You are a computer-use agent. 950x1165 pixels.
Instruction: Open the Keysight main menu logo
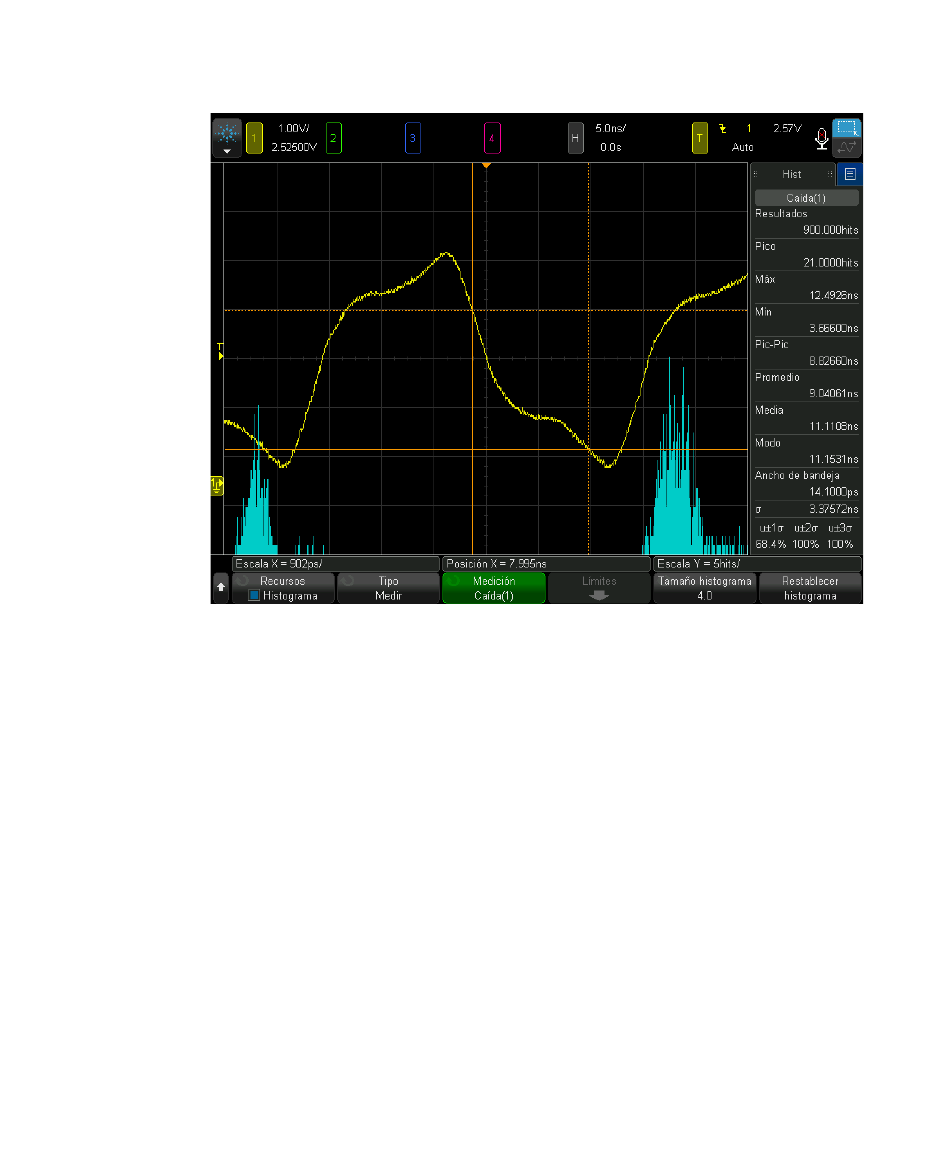click(x=227, y=137)
